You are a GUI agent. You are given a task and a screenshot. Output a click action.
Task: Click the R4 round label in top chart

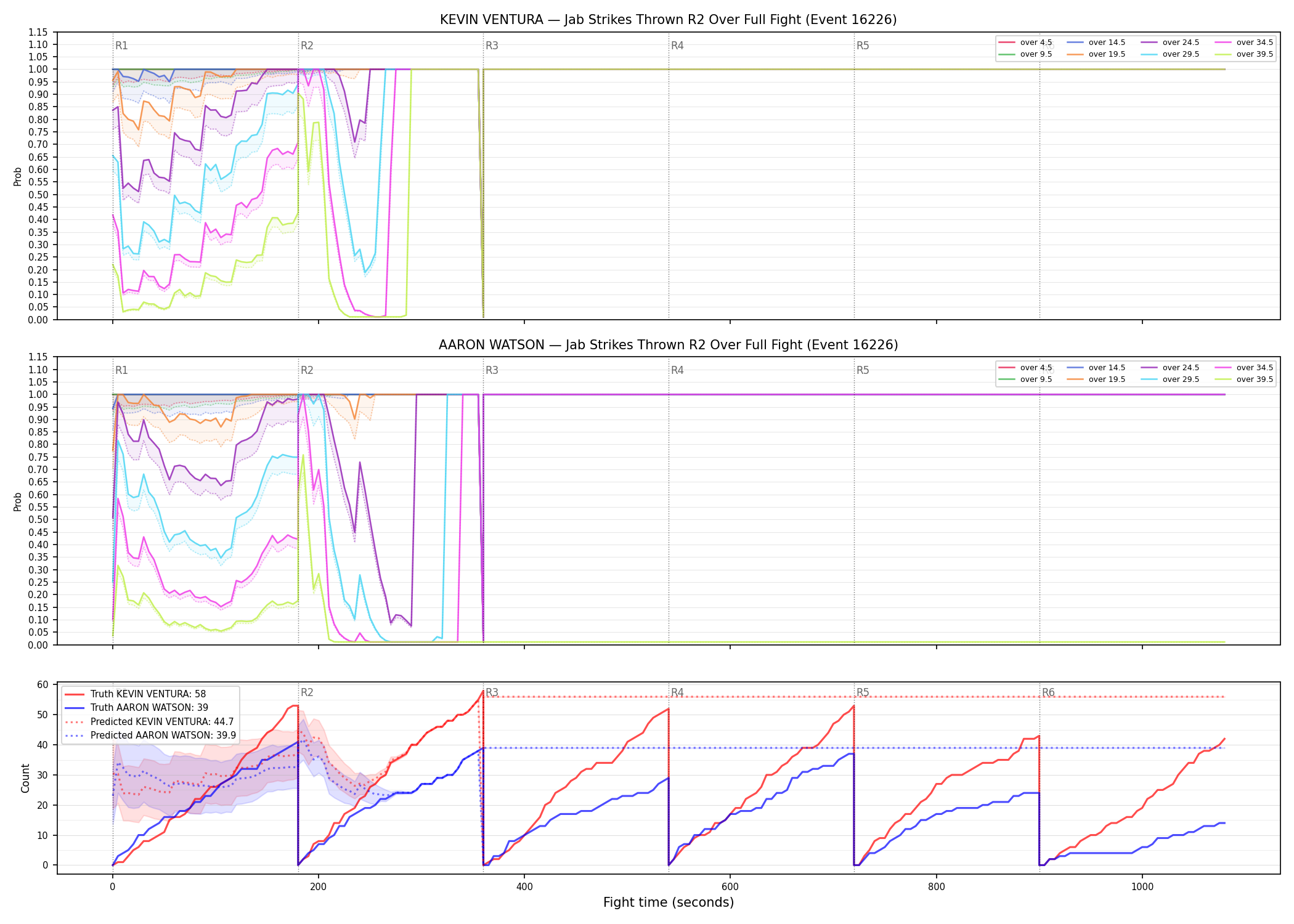(677, 46)
